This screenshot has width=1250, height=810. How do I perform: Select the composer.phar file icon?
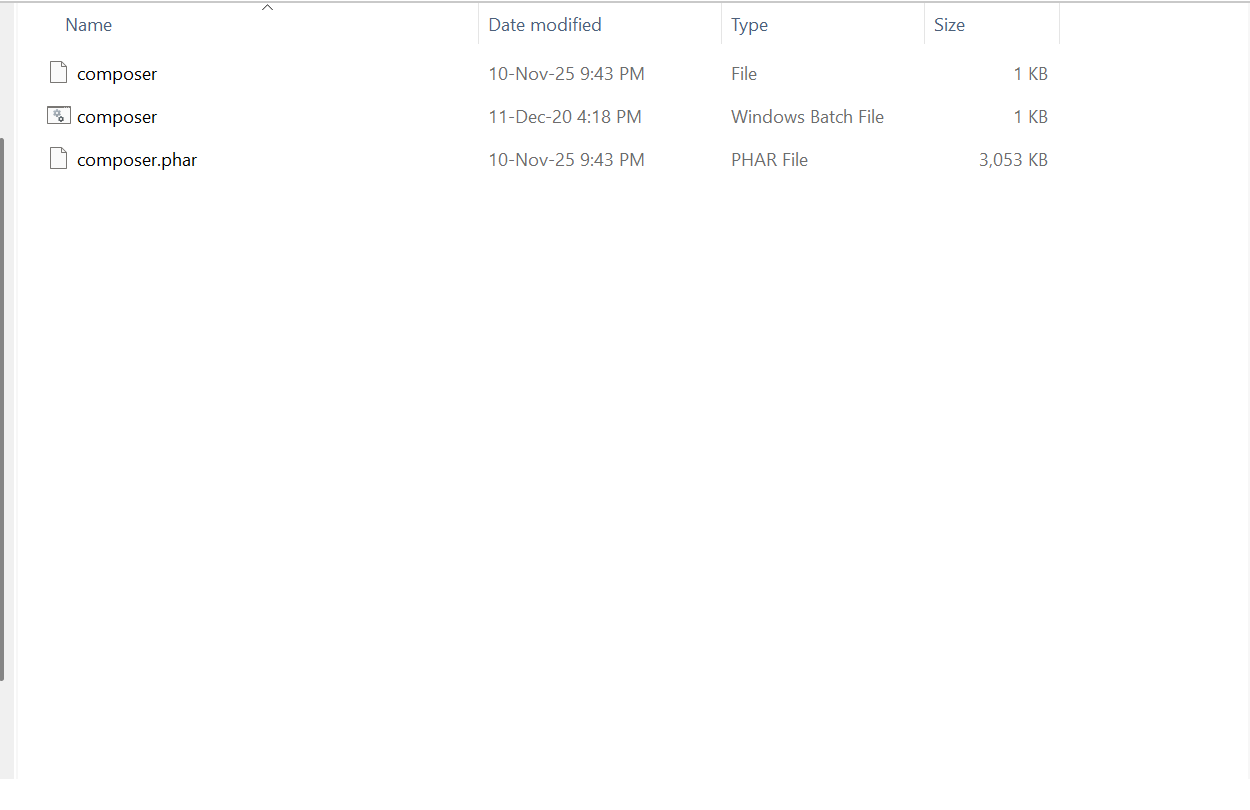pyautogui.click(x=59, y=159)
